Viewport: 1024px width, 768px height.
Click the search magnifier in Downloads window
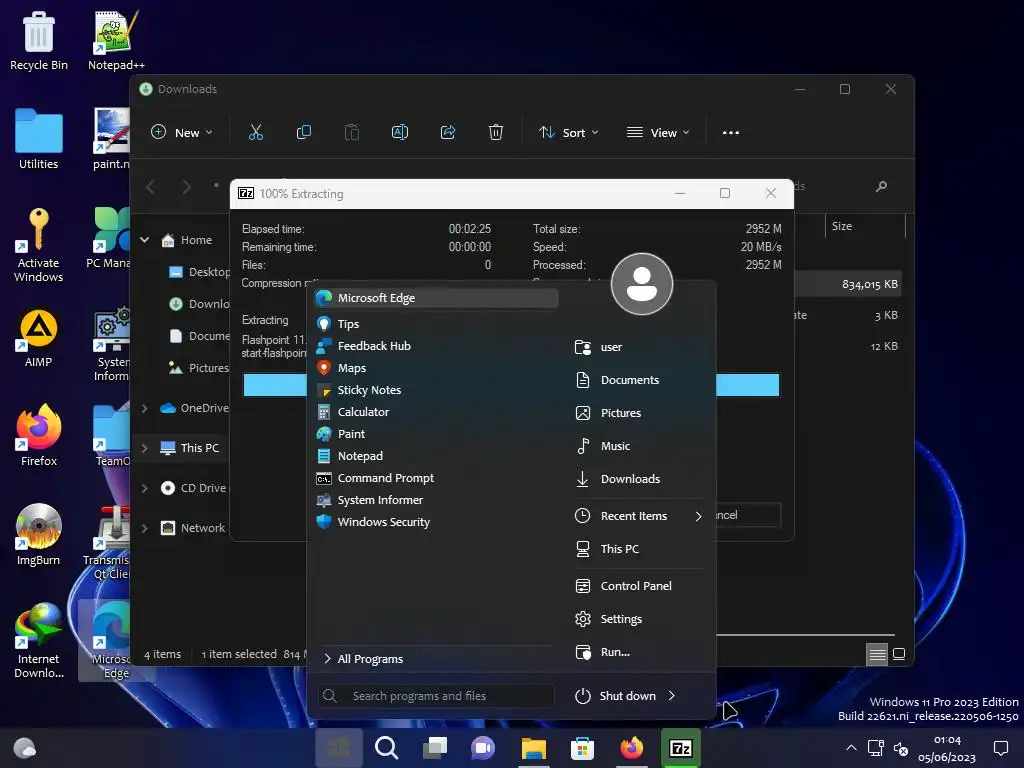(x=881, y=187)
